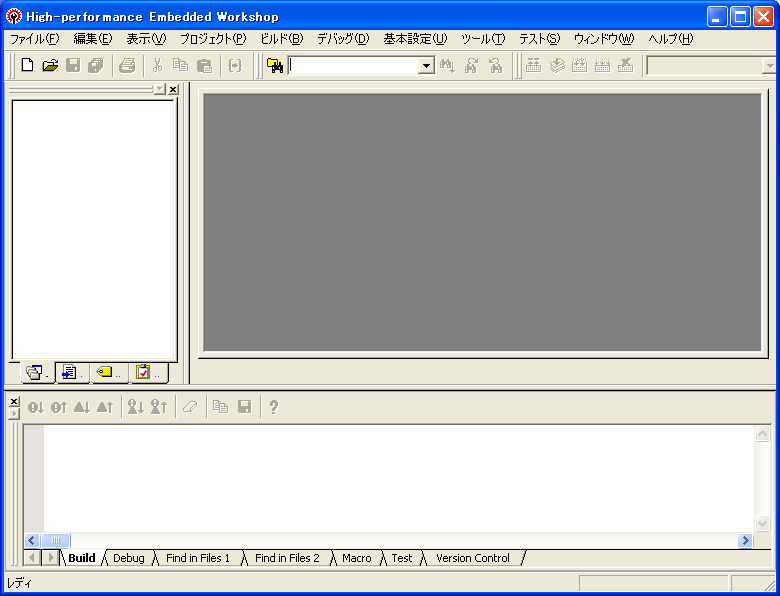Switch to the Navigation workspace tab icon
The image size is (780, 596).
click(x=108, y=373)
